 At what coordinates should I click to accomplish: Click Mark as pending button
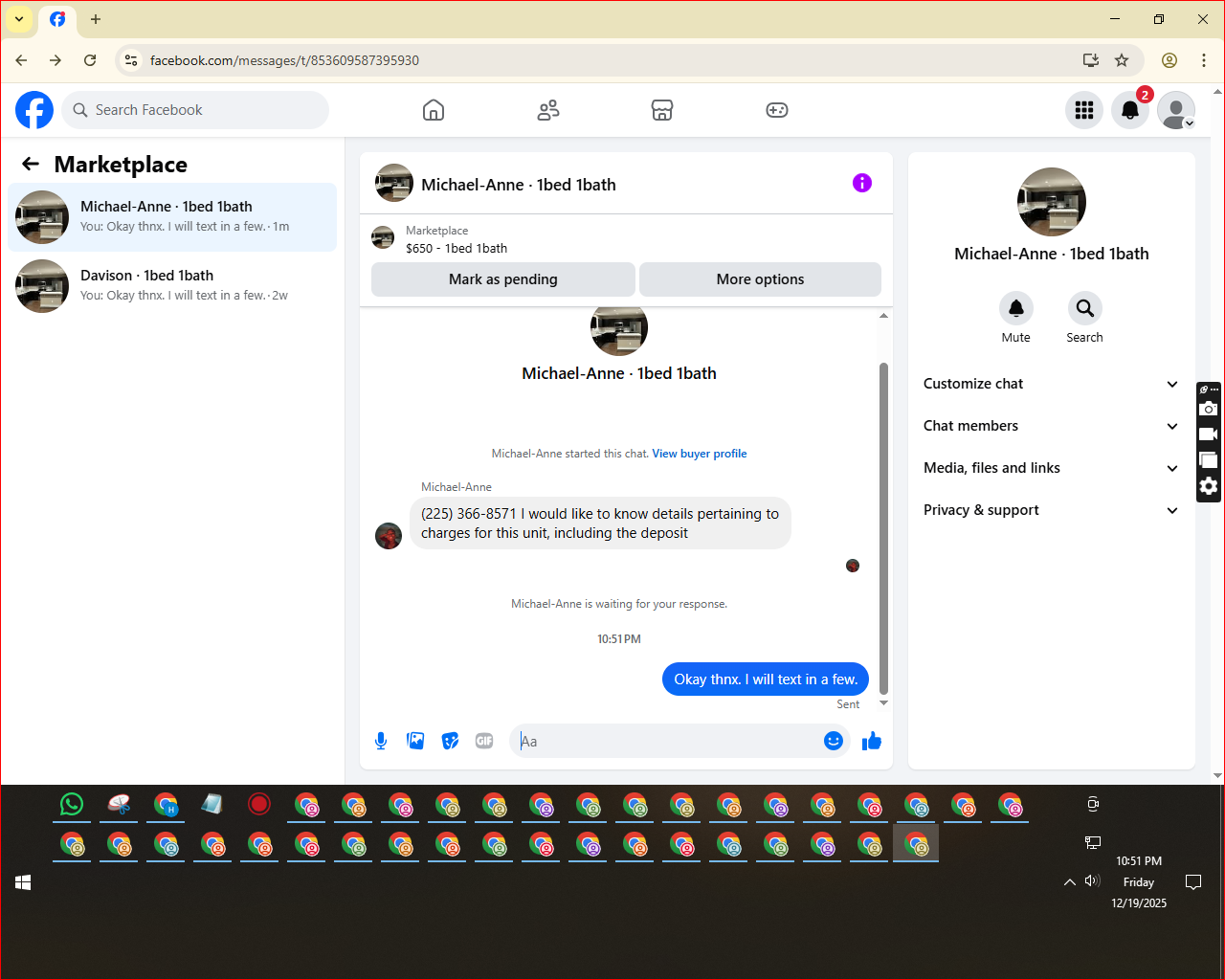(503, 279)
